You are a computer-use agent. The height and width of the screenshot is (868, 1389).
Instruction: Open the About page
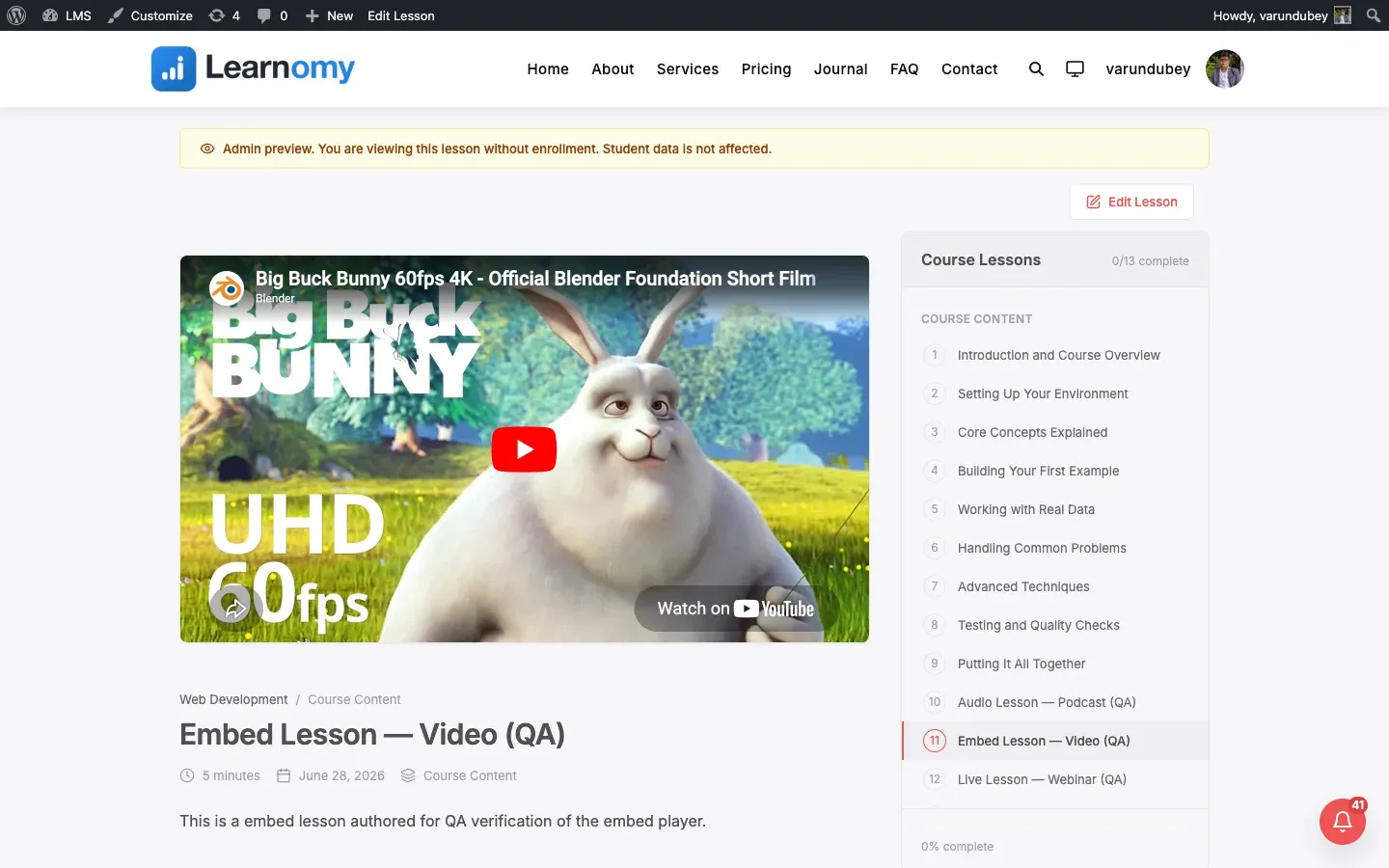pos(613,69)
